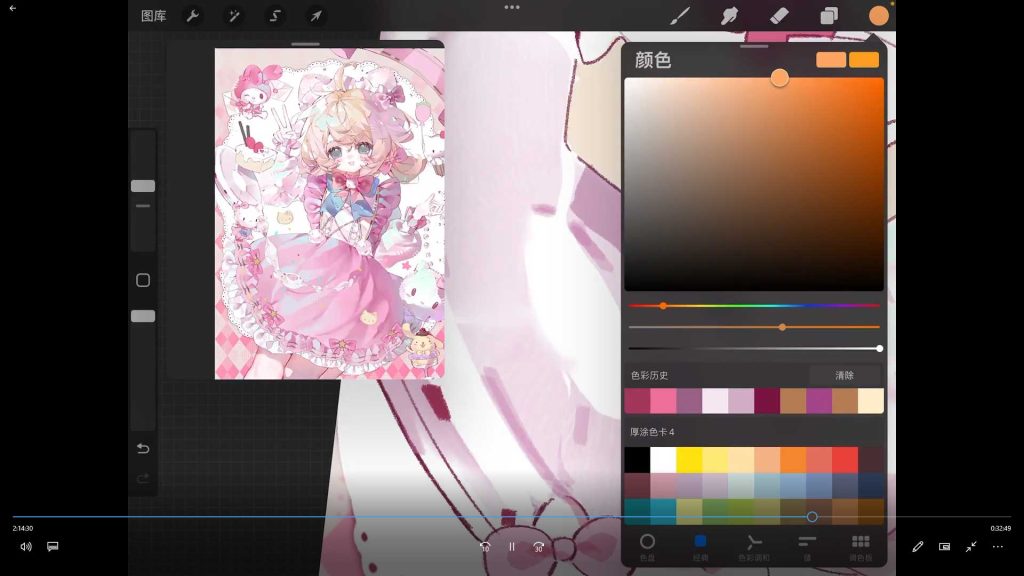Choose the black palette swatch
Image resolution: width=1024 pixels, height=576 pixels.
click(x=637, y=460)
